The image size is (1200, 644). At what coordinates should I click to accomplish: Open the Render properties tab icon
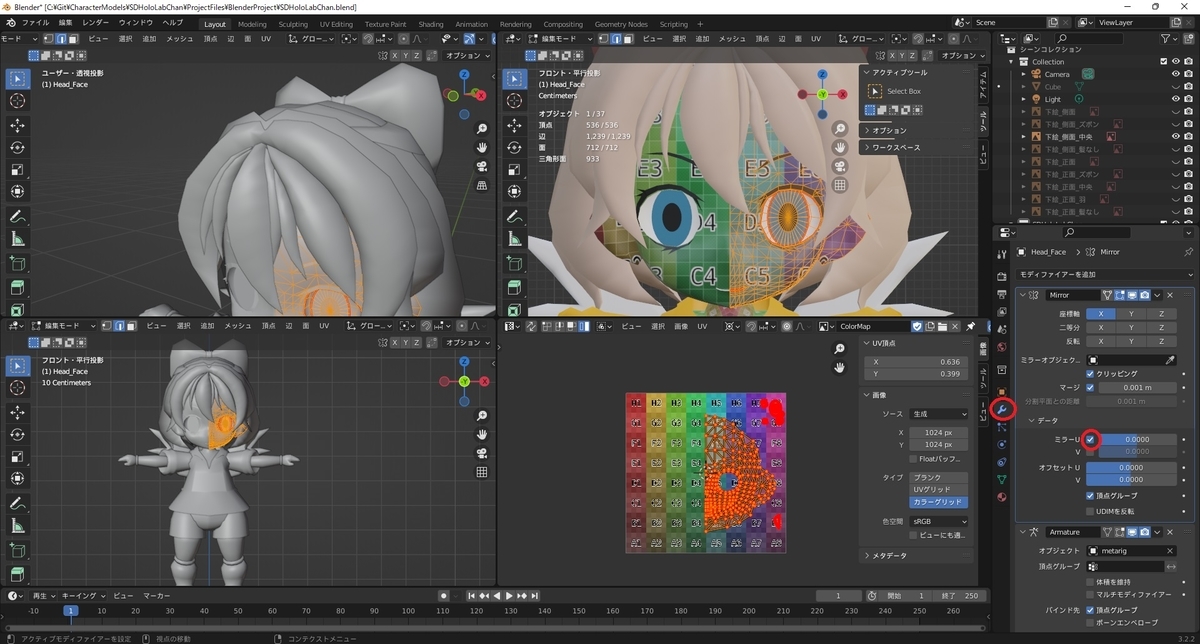[1002, 276]
